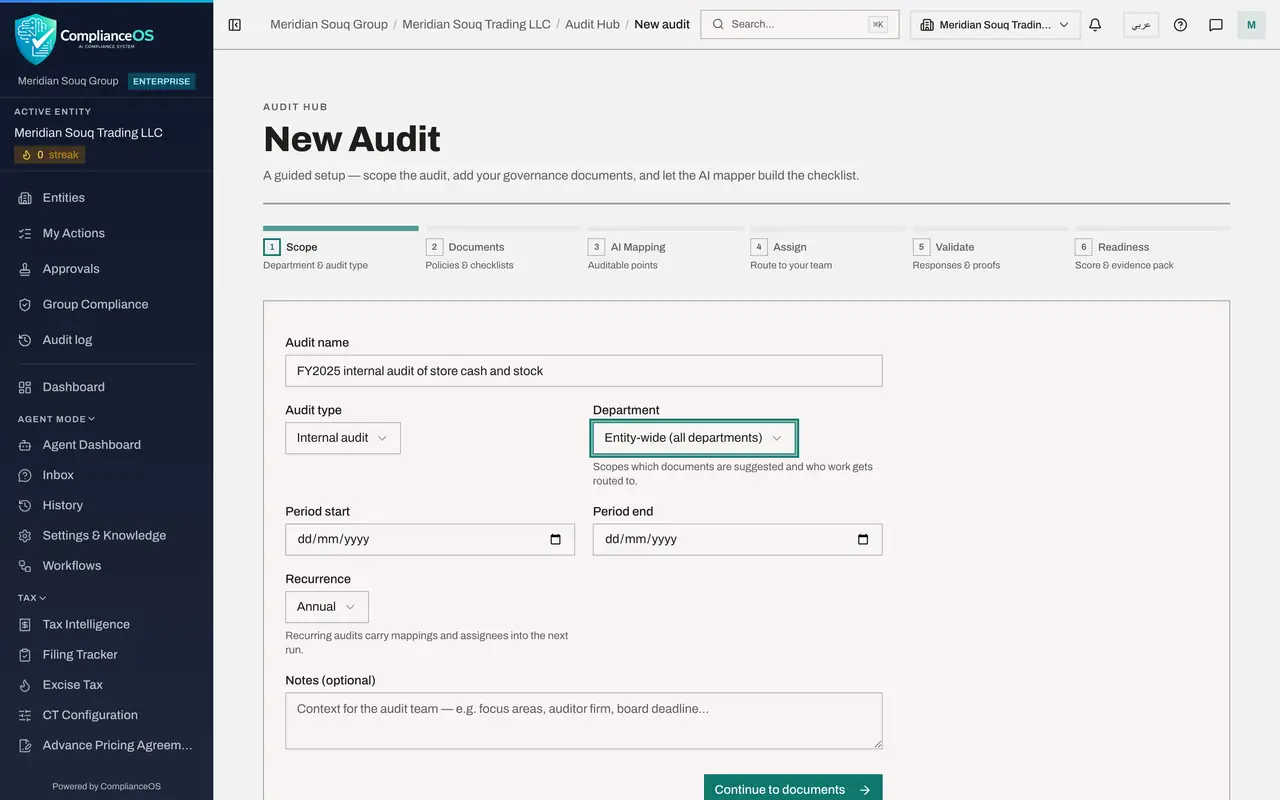The image size is (1280, 800).
Task: Click the Audit name field
Action: point(584,371)
